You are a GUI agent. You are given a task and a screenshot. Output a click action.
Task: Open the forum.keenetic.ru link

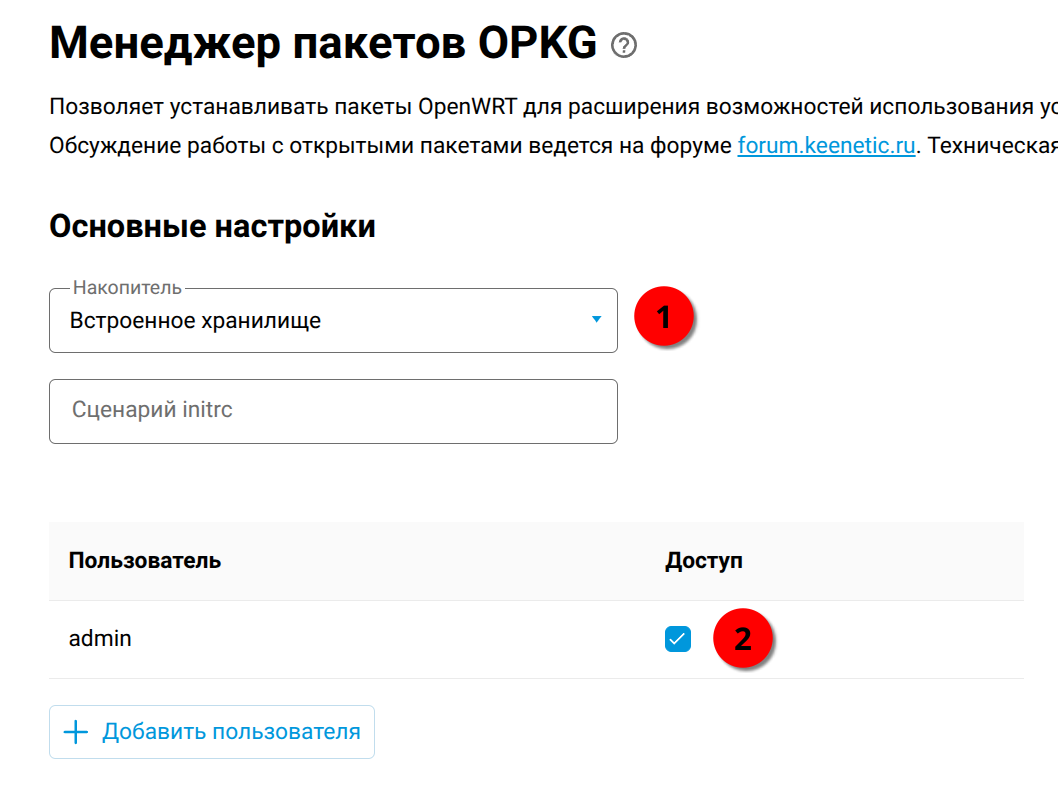(826, 146)
